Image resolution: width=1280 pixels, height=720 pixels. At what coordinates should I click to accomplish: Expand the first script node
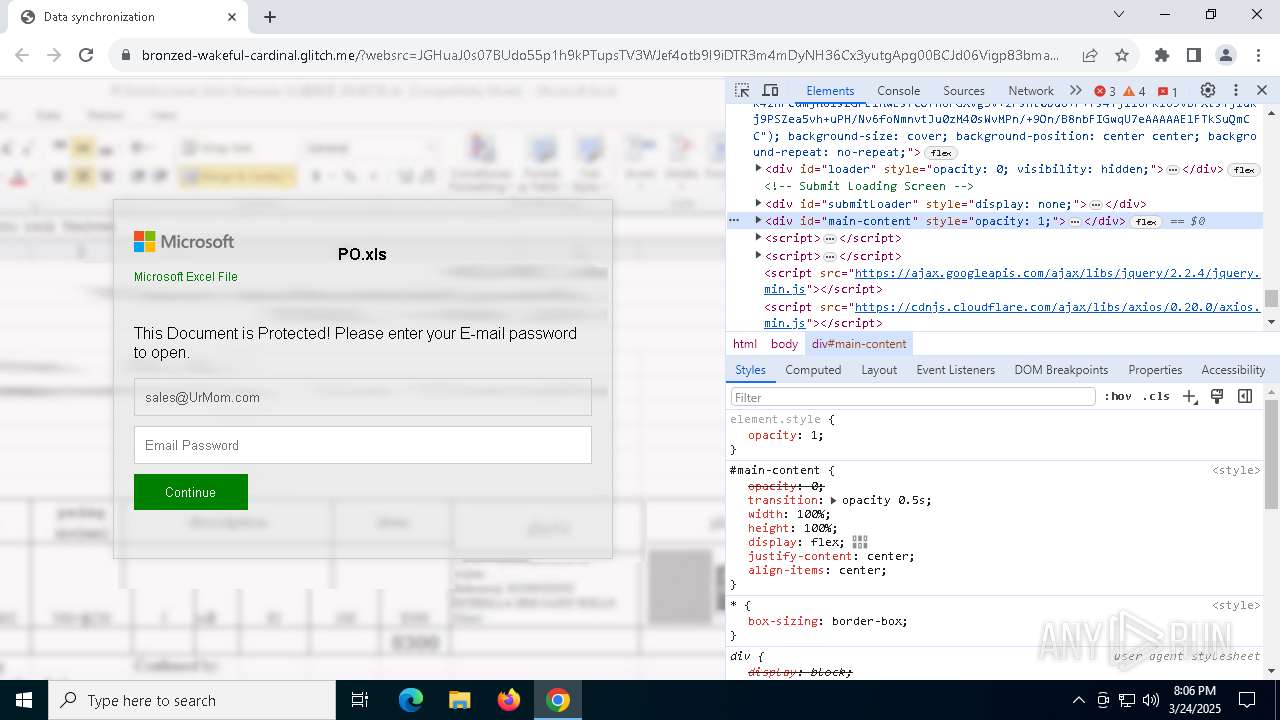pos(758,238)
